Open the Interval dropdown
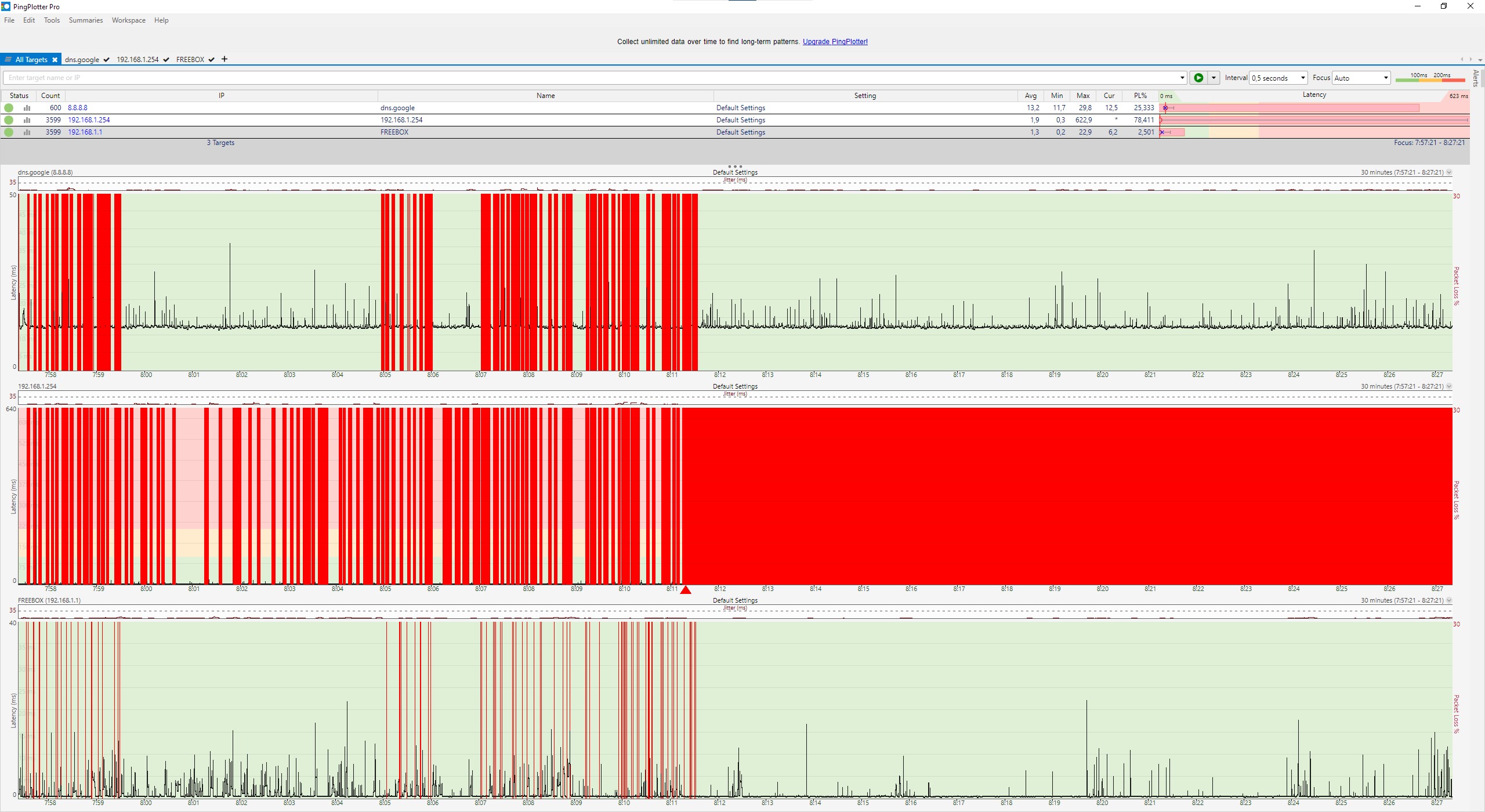 click(x=1303, y=78)
